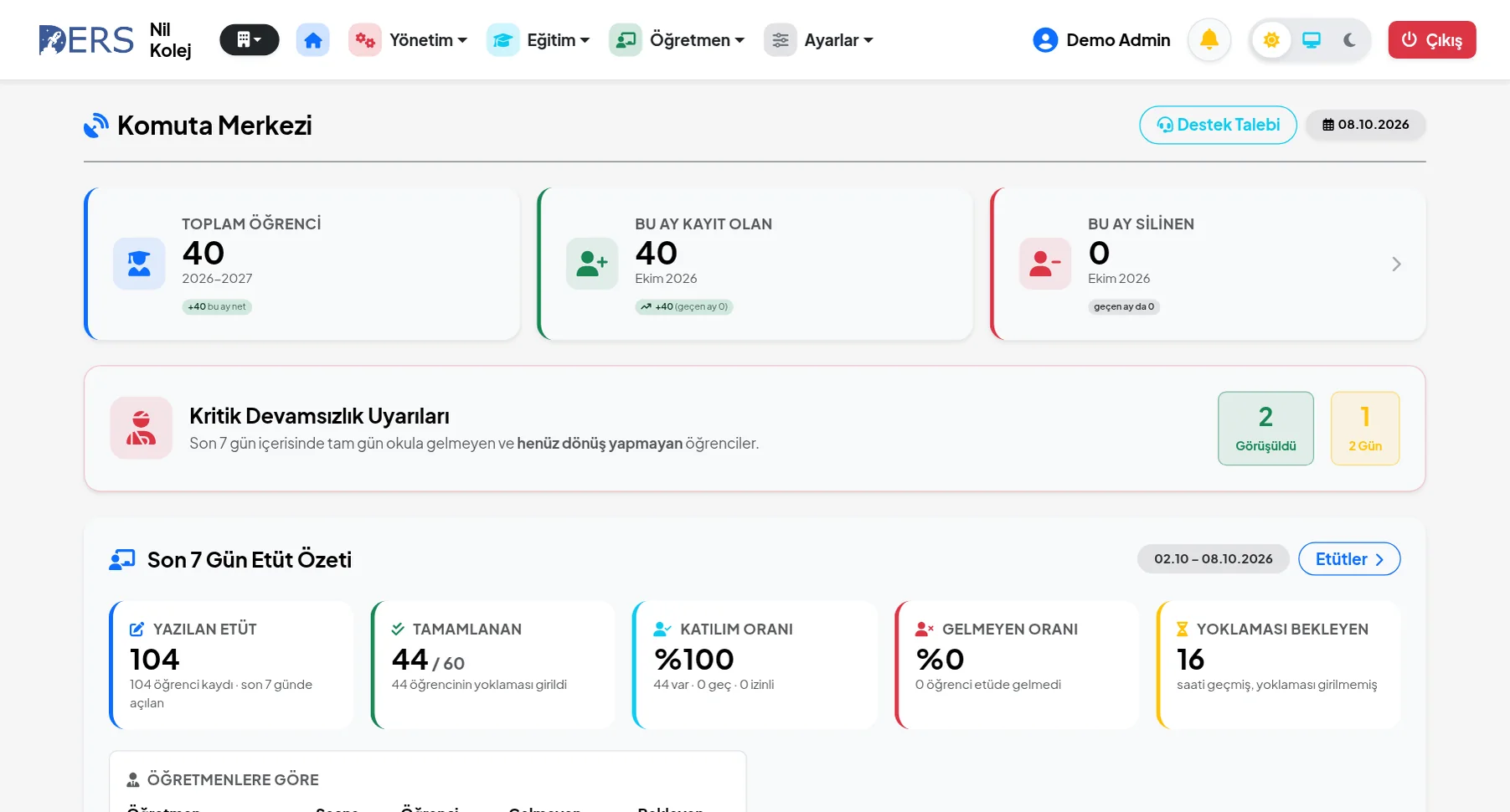
Task: Click the '16' Yoklaması Bekleyen value
Action: 1190,660
